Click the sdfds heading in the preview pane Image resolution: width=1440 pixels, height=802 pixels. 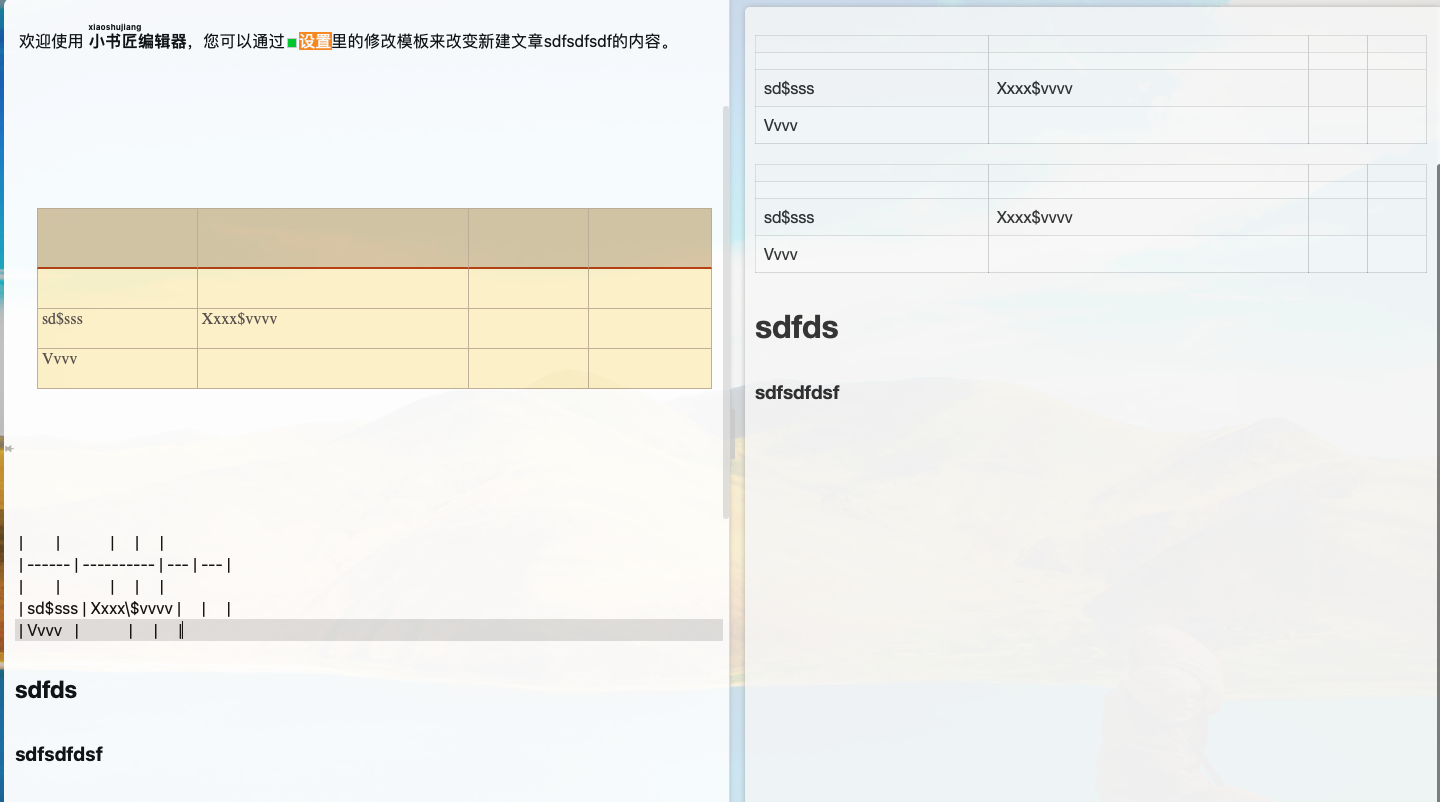(x=796, y=327)
